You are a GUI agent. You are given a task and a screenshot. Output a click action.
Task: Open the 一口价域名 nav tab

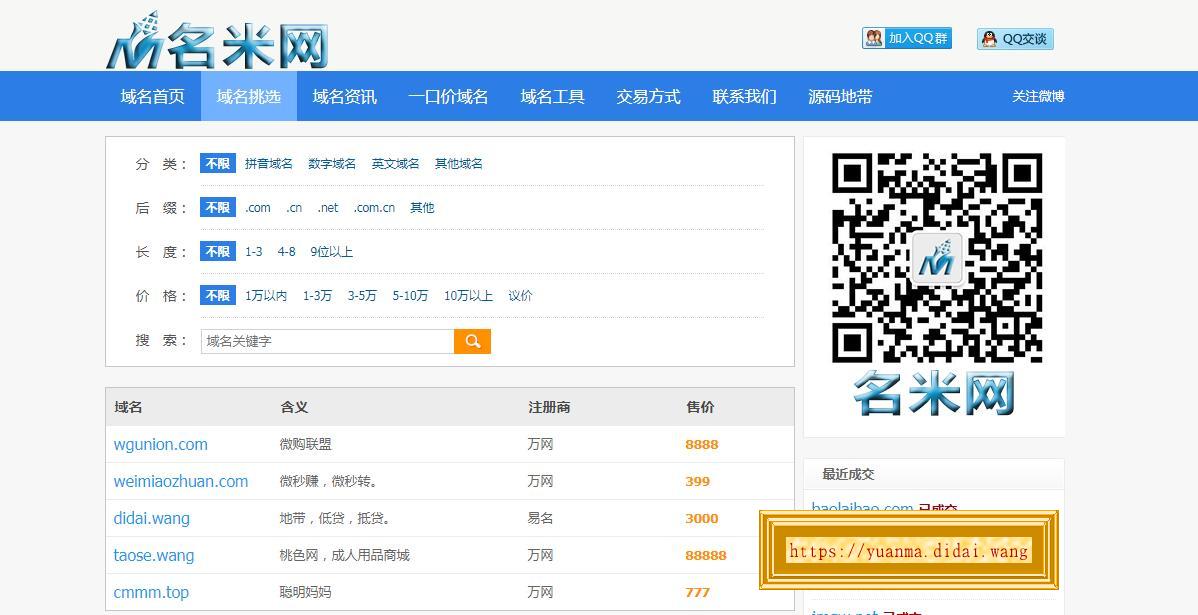click(x=448, y=96)
